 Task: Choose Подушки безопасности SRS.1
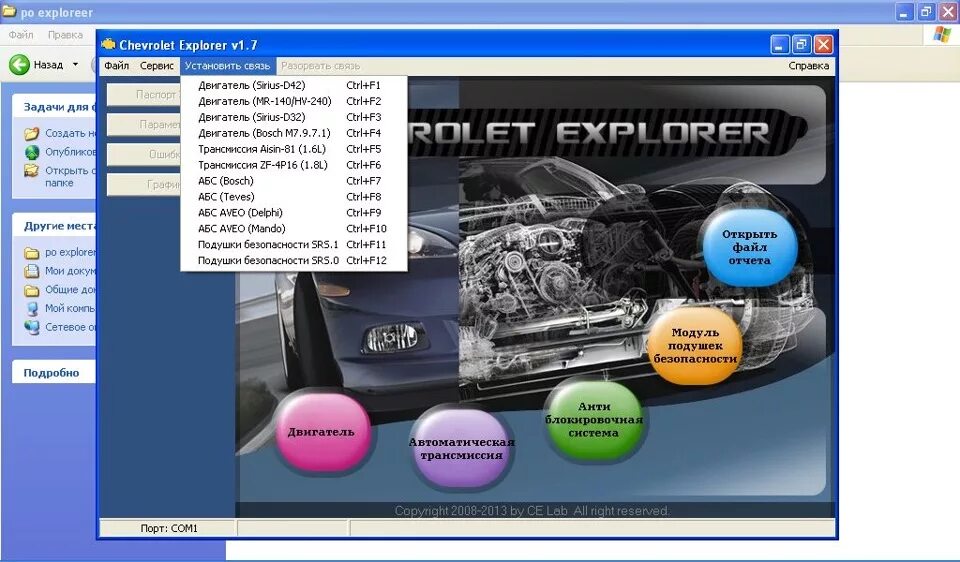click(294, 244)
